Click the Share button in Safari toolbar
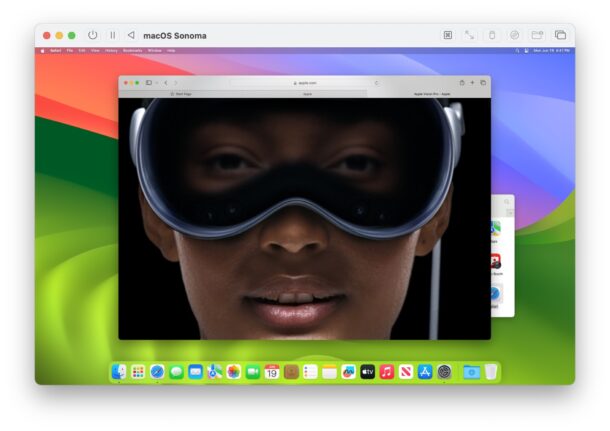Screen dimensions: 610x431 [x=461, y=82]
